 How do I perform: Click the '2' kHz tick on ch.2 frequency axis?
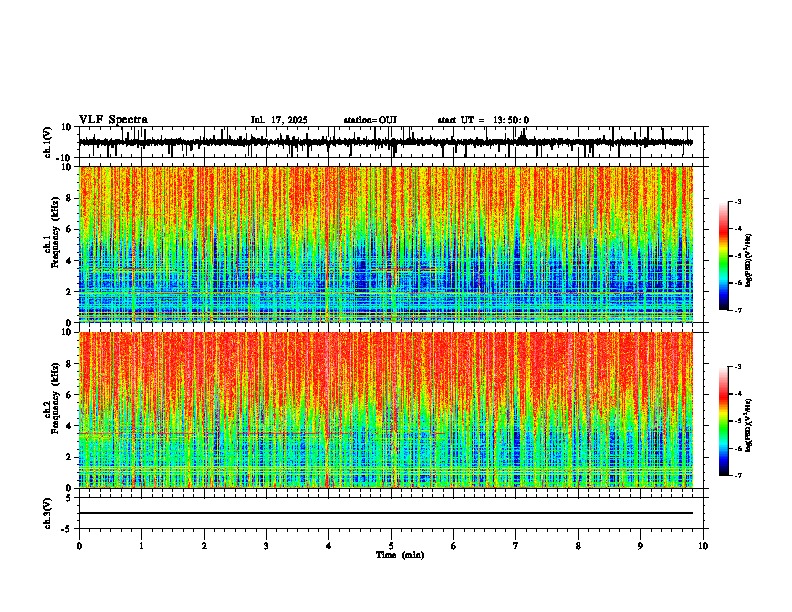(69, 457)
